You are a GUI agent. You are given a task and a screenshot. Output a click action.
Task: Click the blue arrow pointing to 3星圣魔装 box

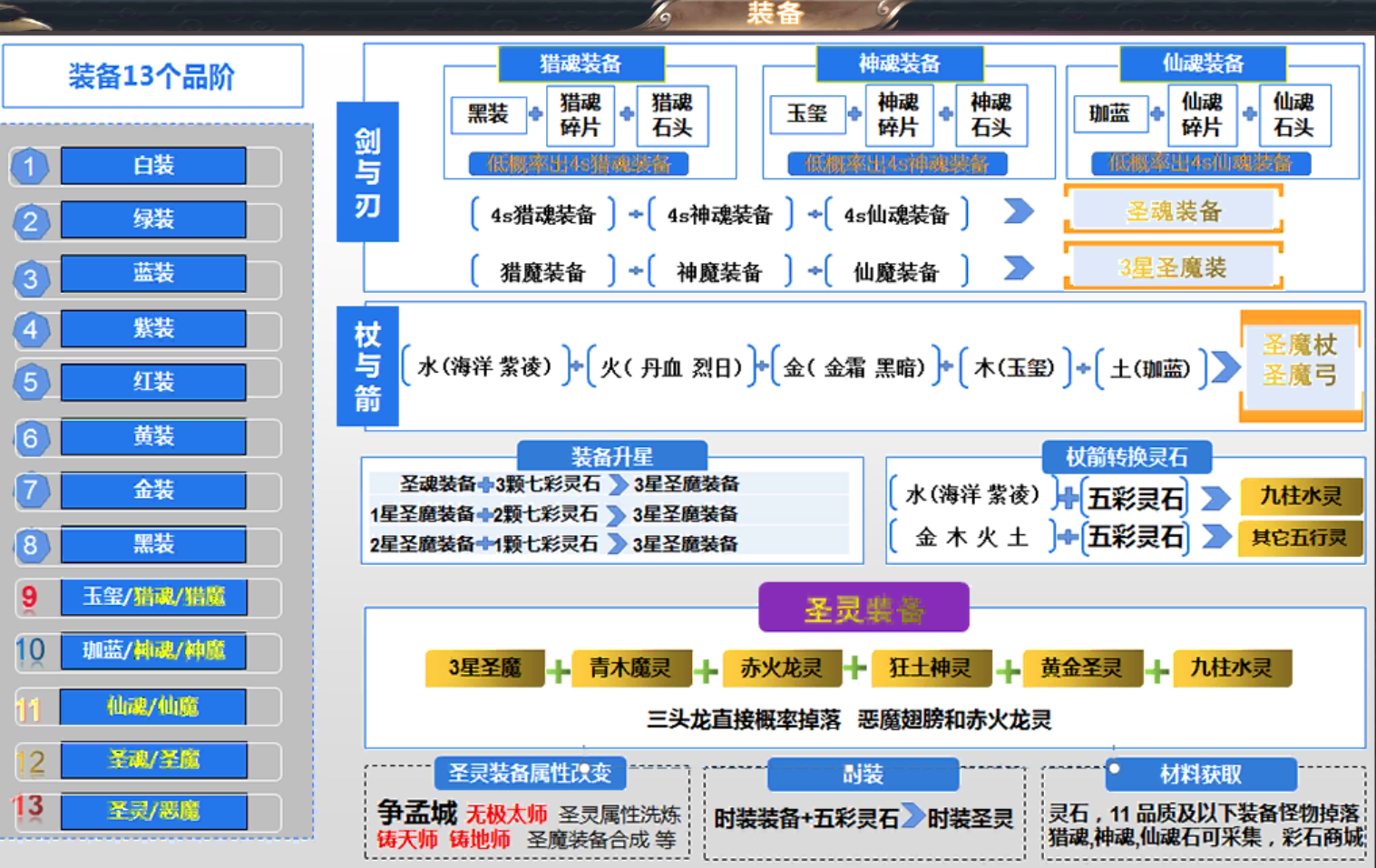1019,268
